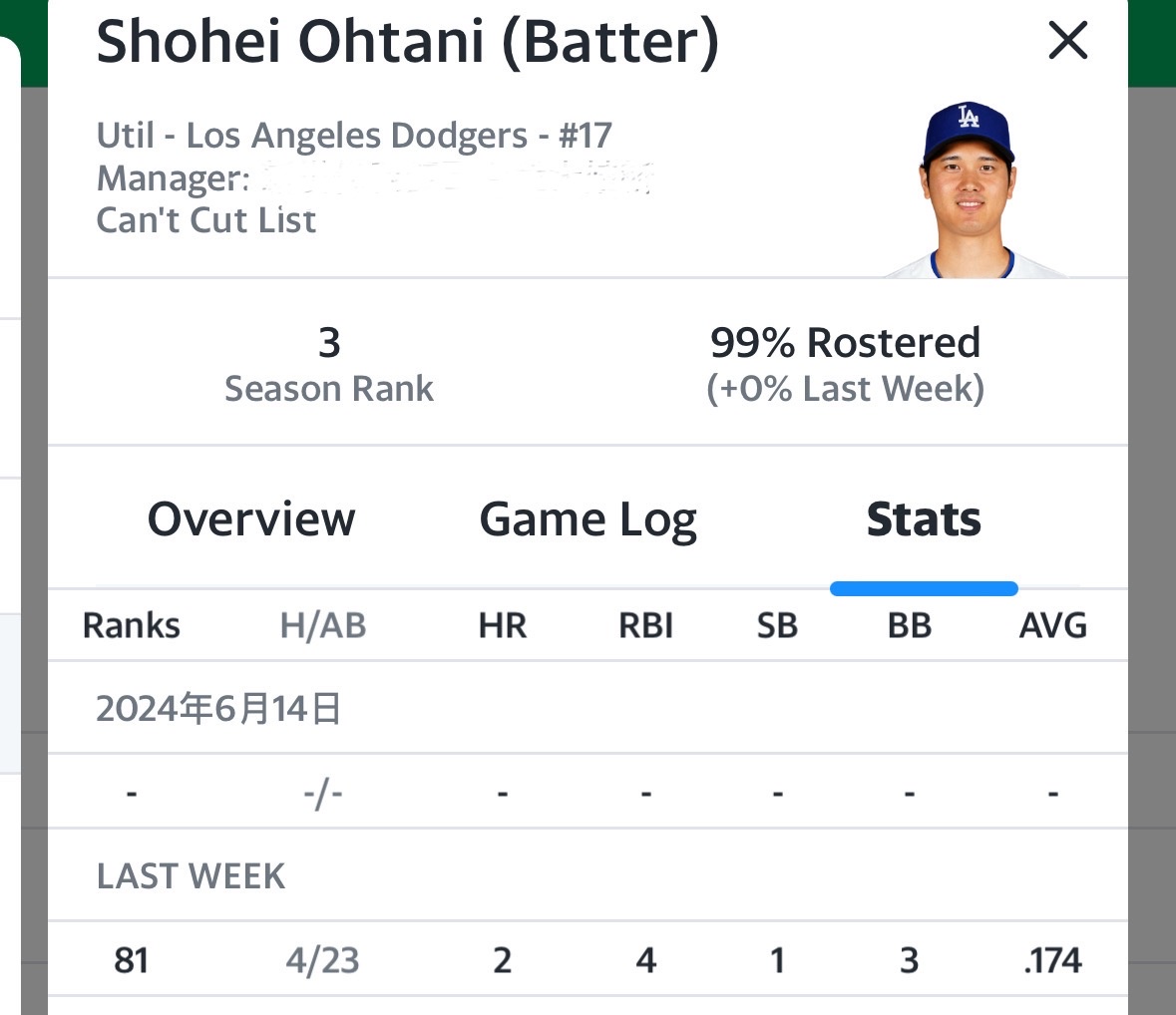Sort by the H/AB column header
The height and width of the screenshot is (1015, 1176).
click(323, 626)
